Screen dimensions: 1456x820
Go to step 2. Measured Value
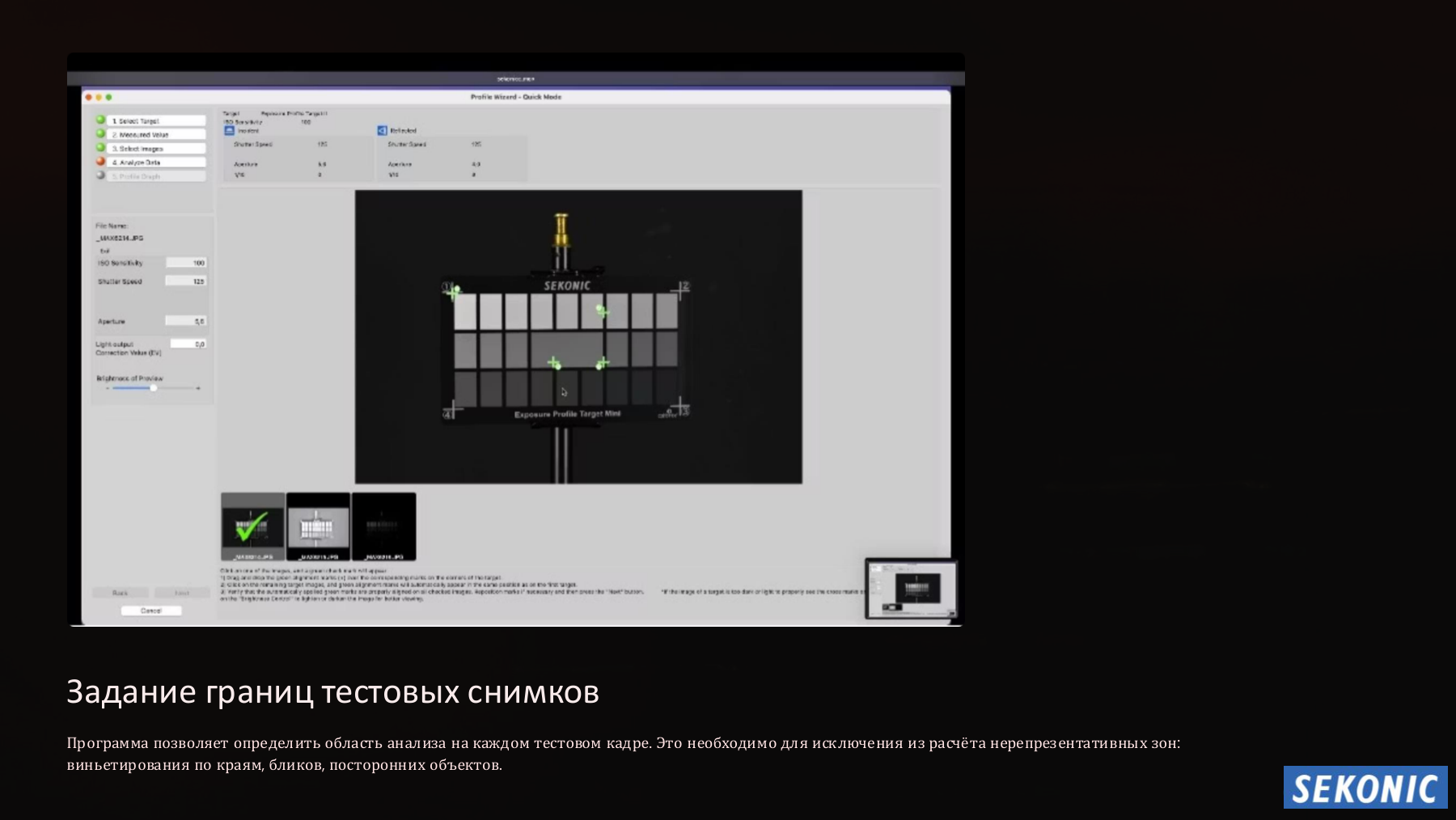click(x=157, y=134)
